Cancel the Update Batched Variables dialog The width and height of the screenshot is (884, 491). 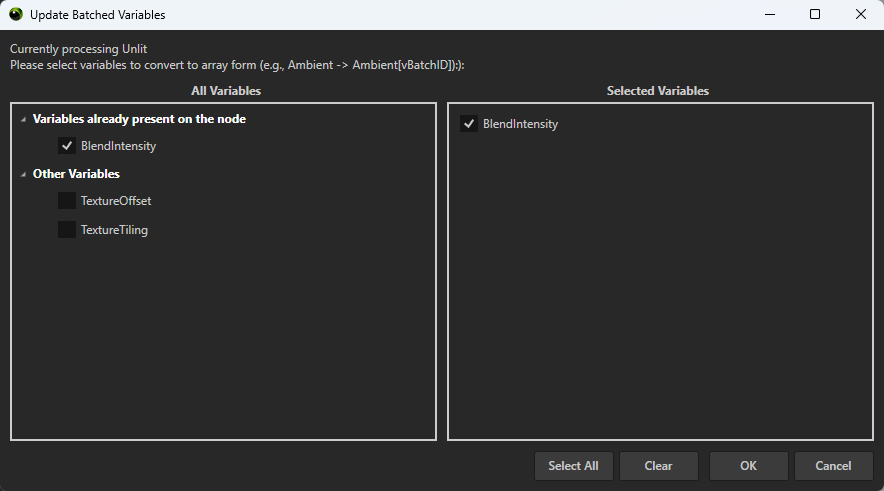(x=833, y=466)
